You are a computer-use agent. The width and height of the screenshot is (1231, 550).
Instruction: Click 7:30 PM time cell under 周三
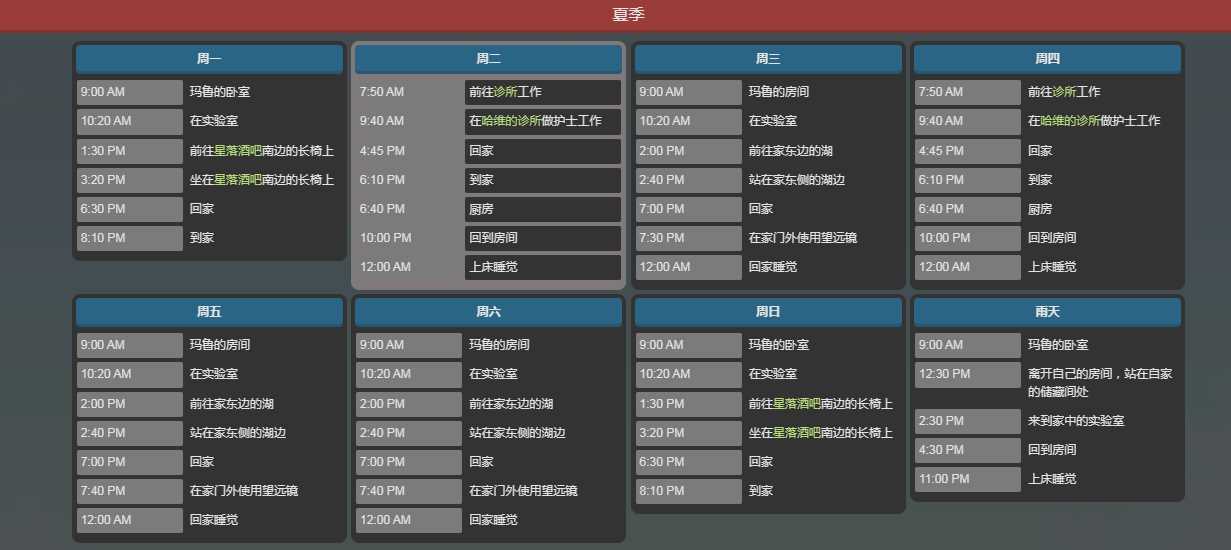pos(689,238)
